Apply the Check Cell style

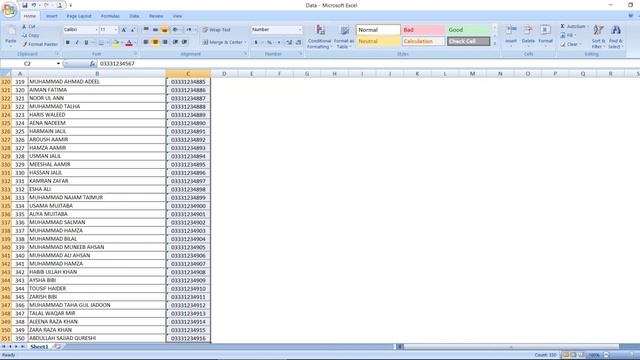[469, 41]
